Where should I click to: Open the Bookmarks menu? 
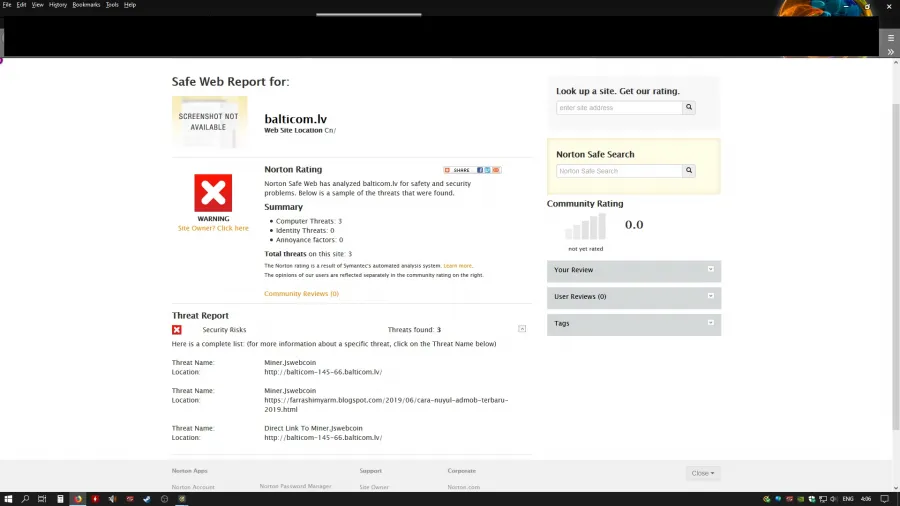click(x=86, y=5)
